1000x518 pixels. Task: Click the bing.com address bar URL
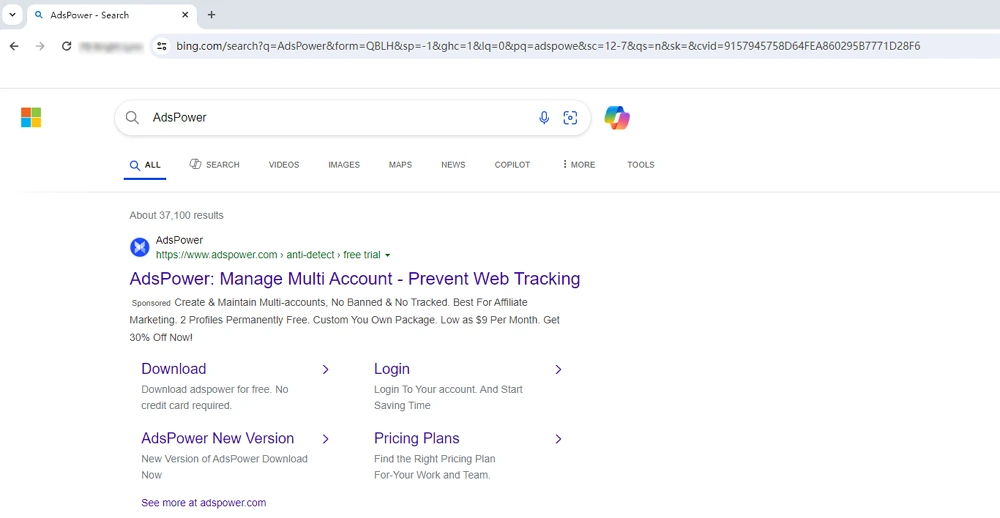[x=548, y=46]
